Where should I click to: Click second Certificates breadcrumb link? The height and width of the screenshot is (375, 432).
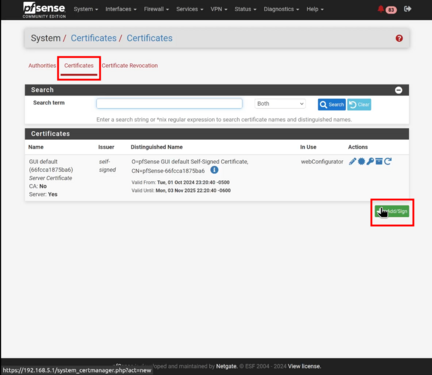pyautogui.click(x=150, y=38)
